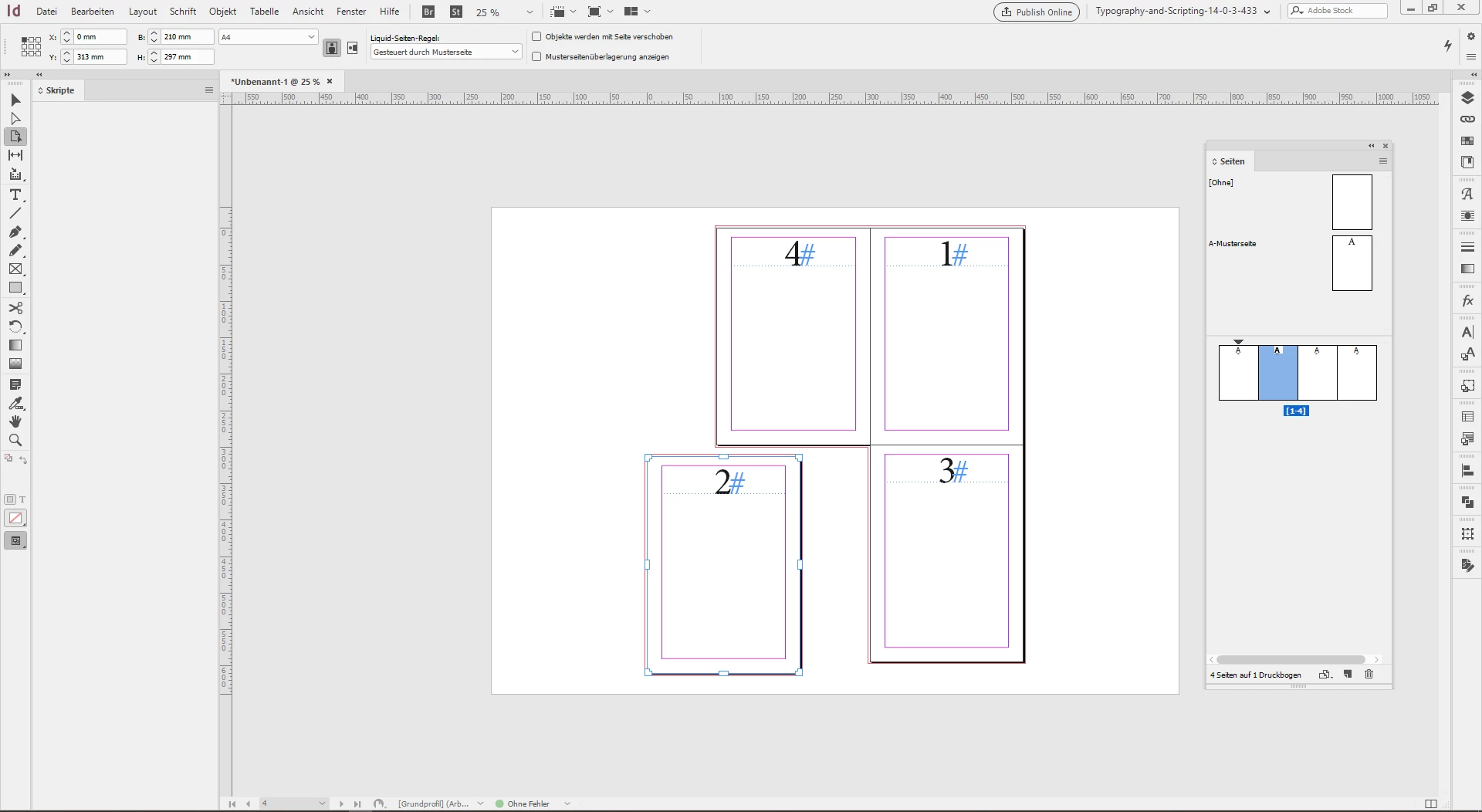Open the Layers panel icon

tap(1467, 98)
